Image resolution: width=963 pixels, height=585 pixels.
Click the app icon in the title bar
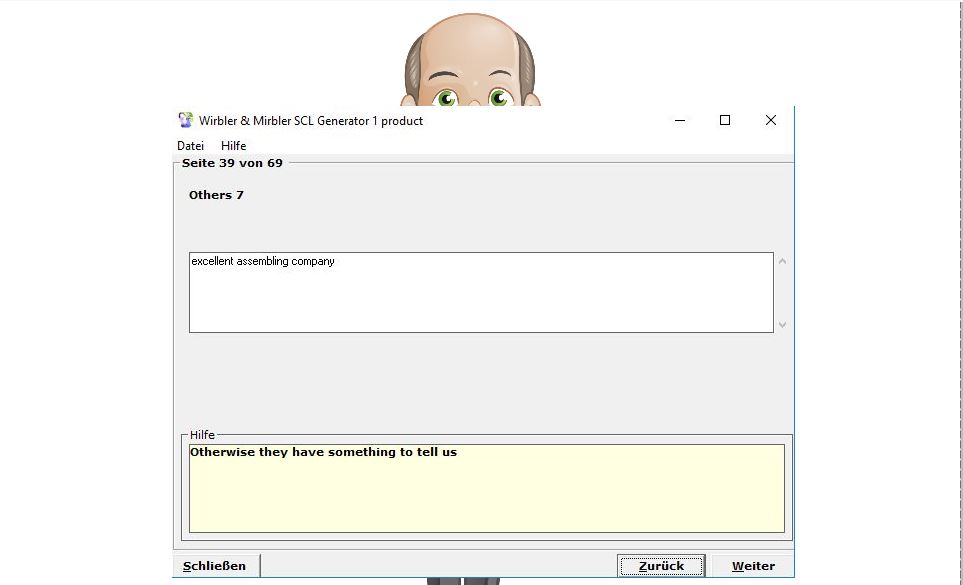(185, 121)
